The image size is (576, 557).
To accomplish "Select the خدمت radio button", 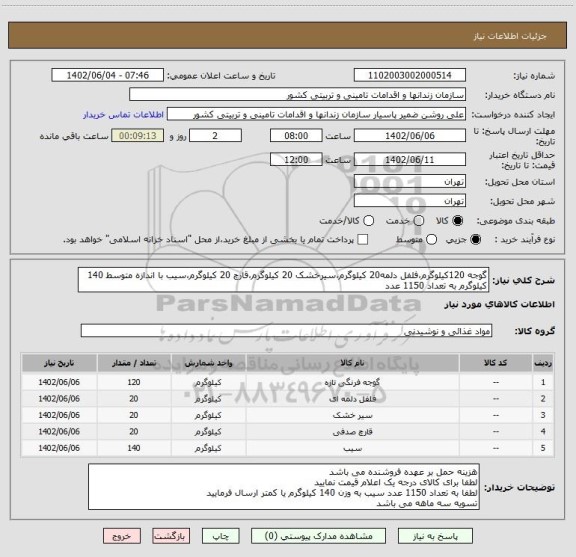I will click(x=419, y=221).
